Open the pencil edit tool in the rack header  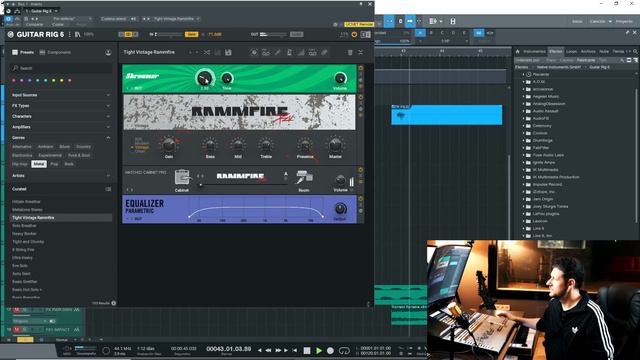pos(278,52)
